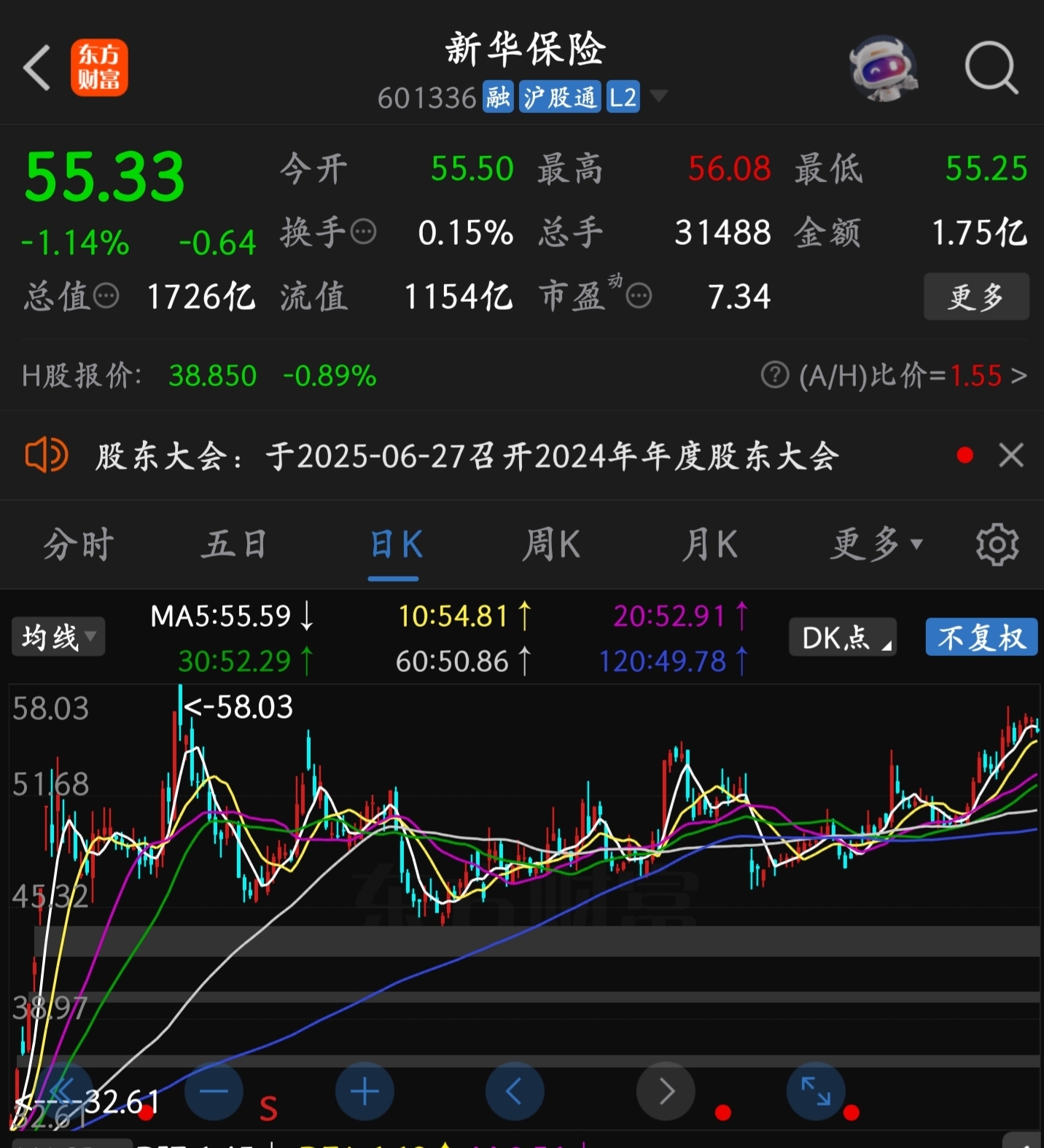Tap stock code 601336
1044x1148 pixels.
pos(426,98)
